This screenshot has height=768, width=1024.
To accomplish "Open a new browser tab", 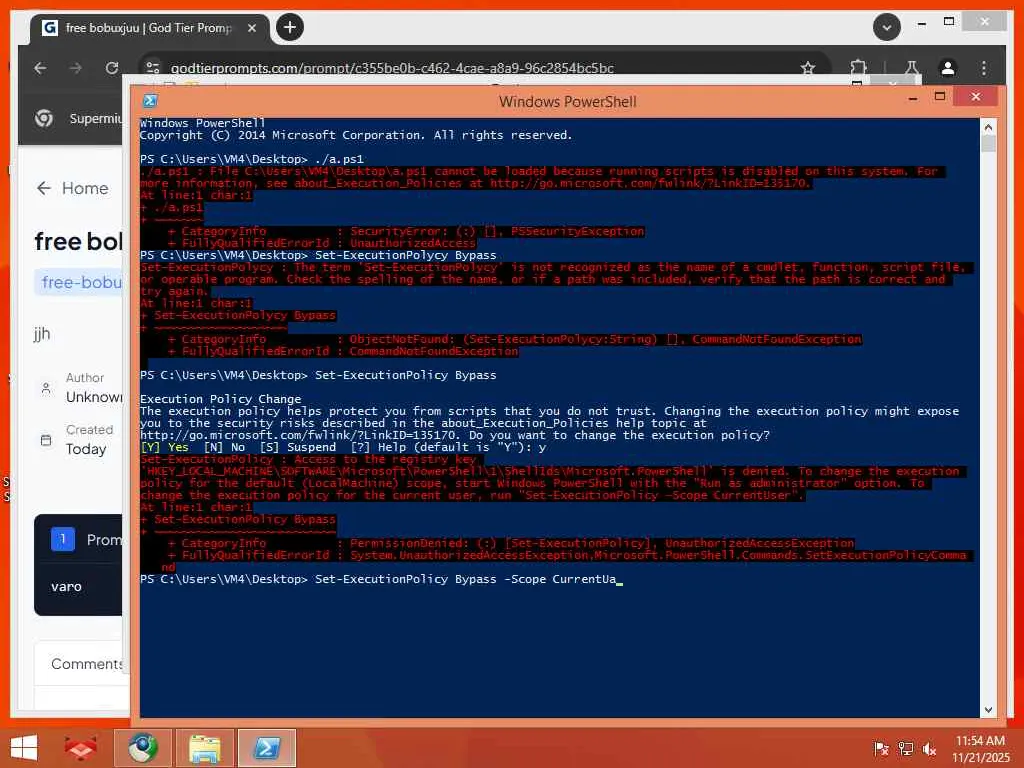I will (x=290, y=27).
